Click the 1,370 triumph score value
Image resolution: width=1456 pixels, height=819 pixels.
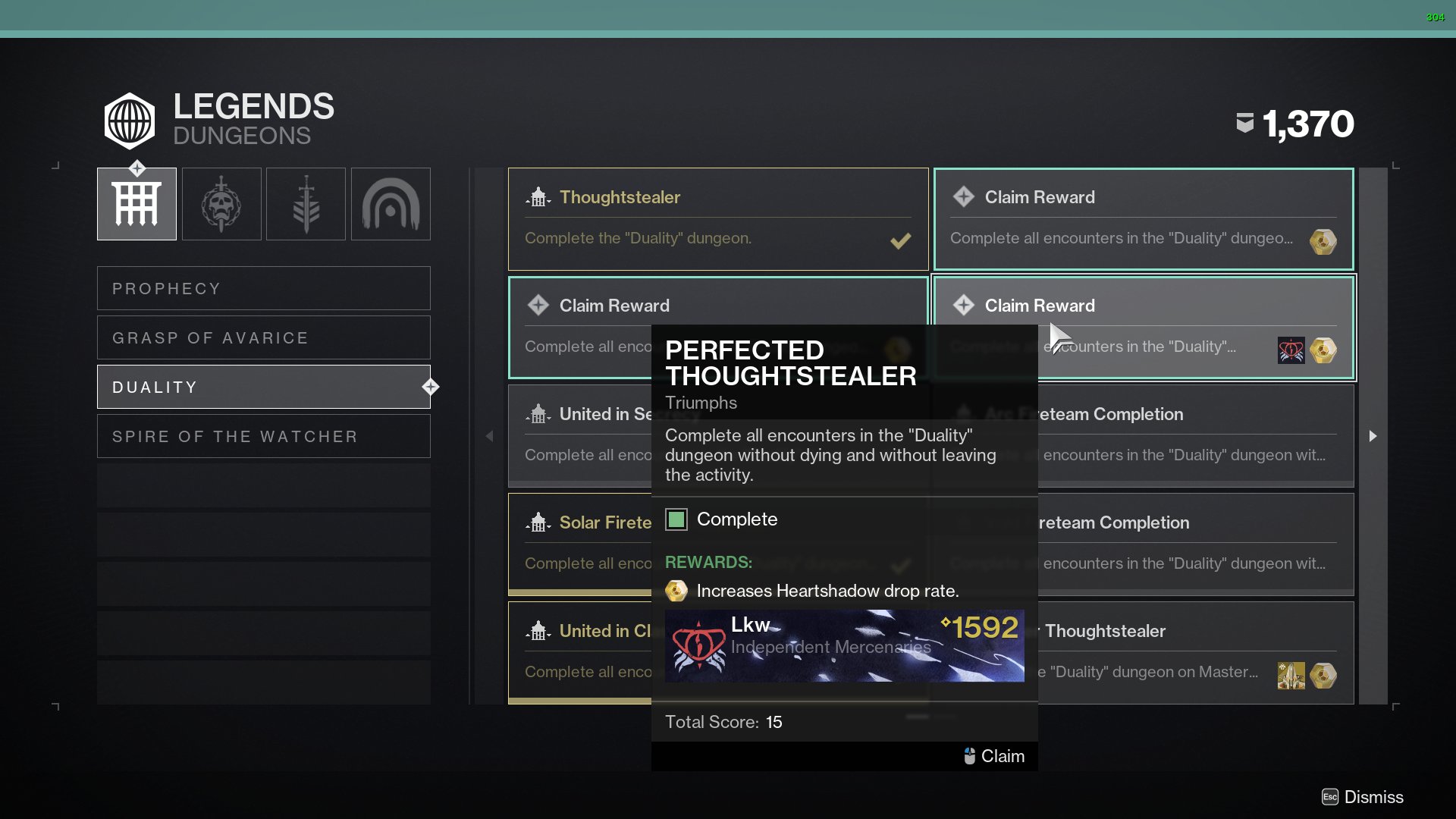point(1308,124)
